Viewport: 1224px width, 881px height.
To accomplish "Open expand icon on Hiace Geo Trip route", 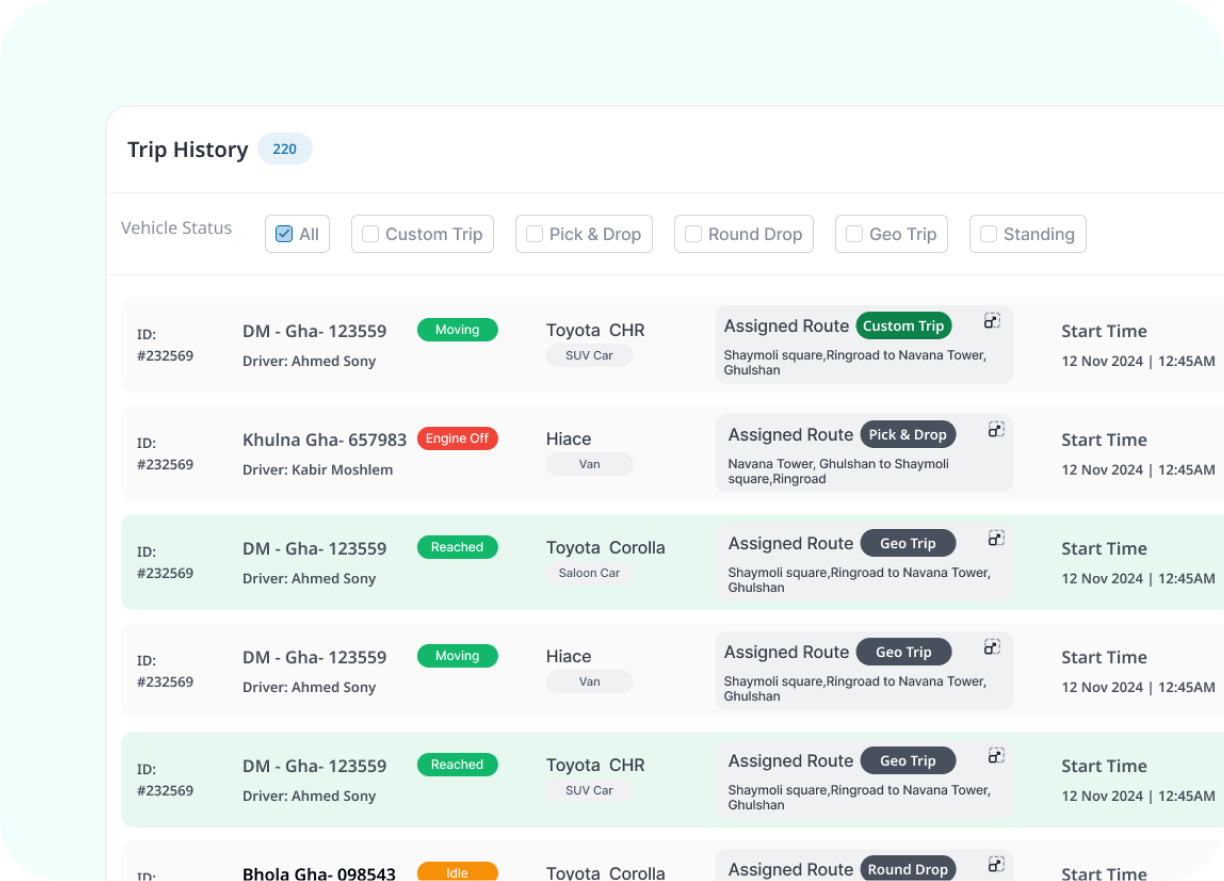I will 992,647.
